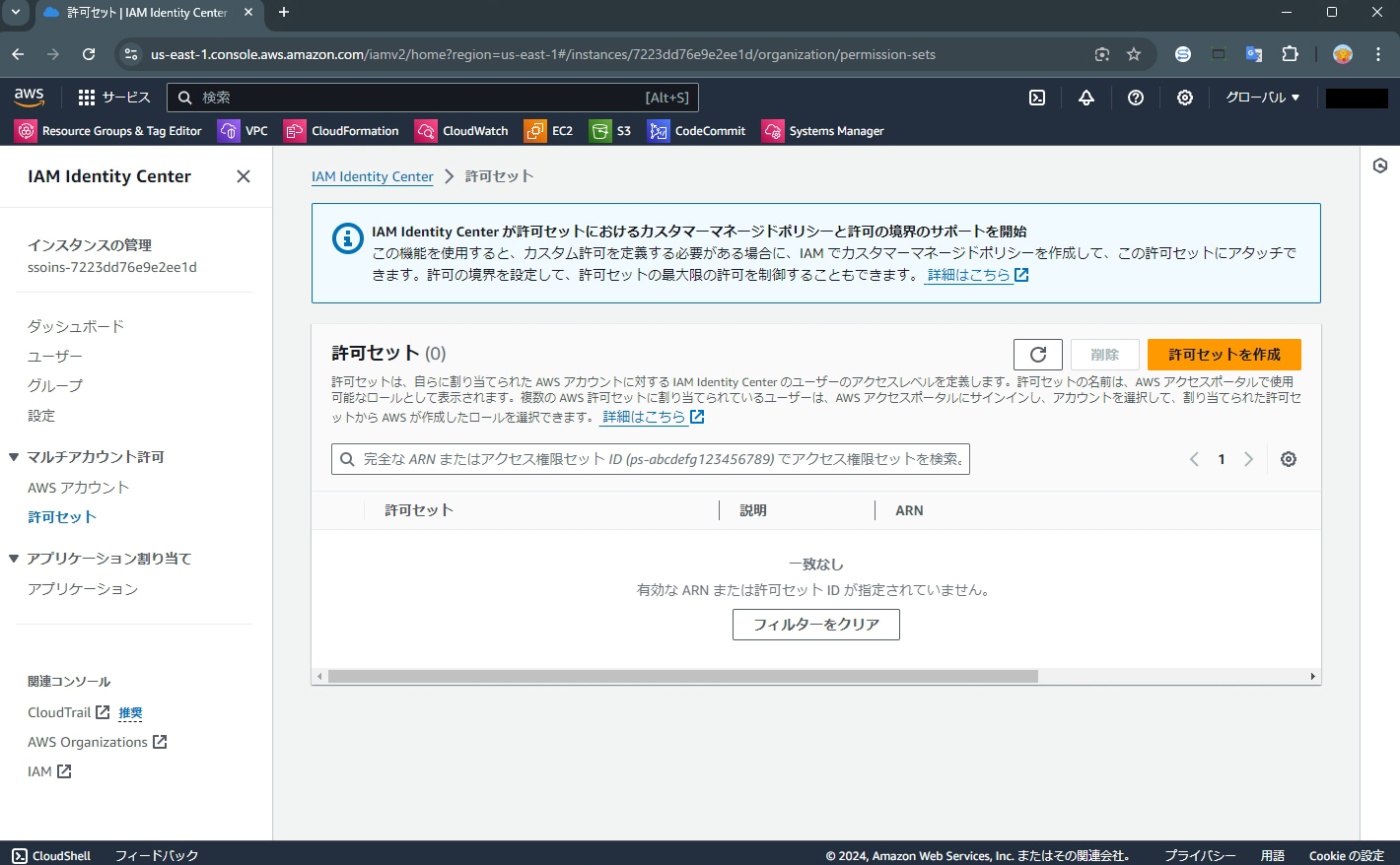Click the 推奨 badge next to CloudTrail

[x=131, y=713]
